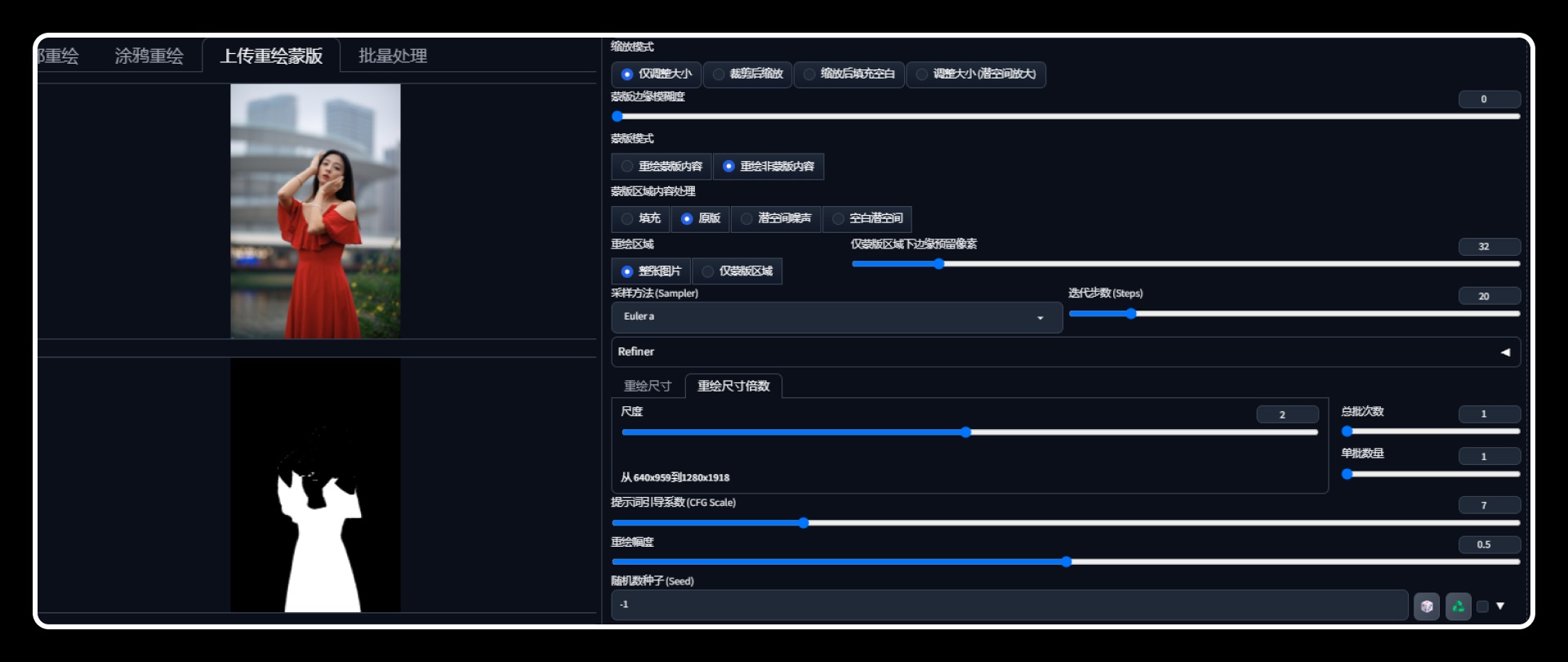Viewport: 1568px width, 662px height.
Task: Expand extra seed options arrow
Action: [x=1500, y=606]
